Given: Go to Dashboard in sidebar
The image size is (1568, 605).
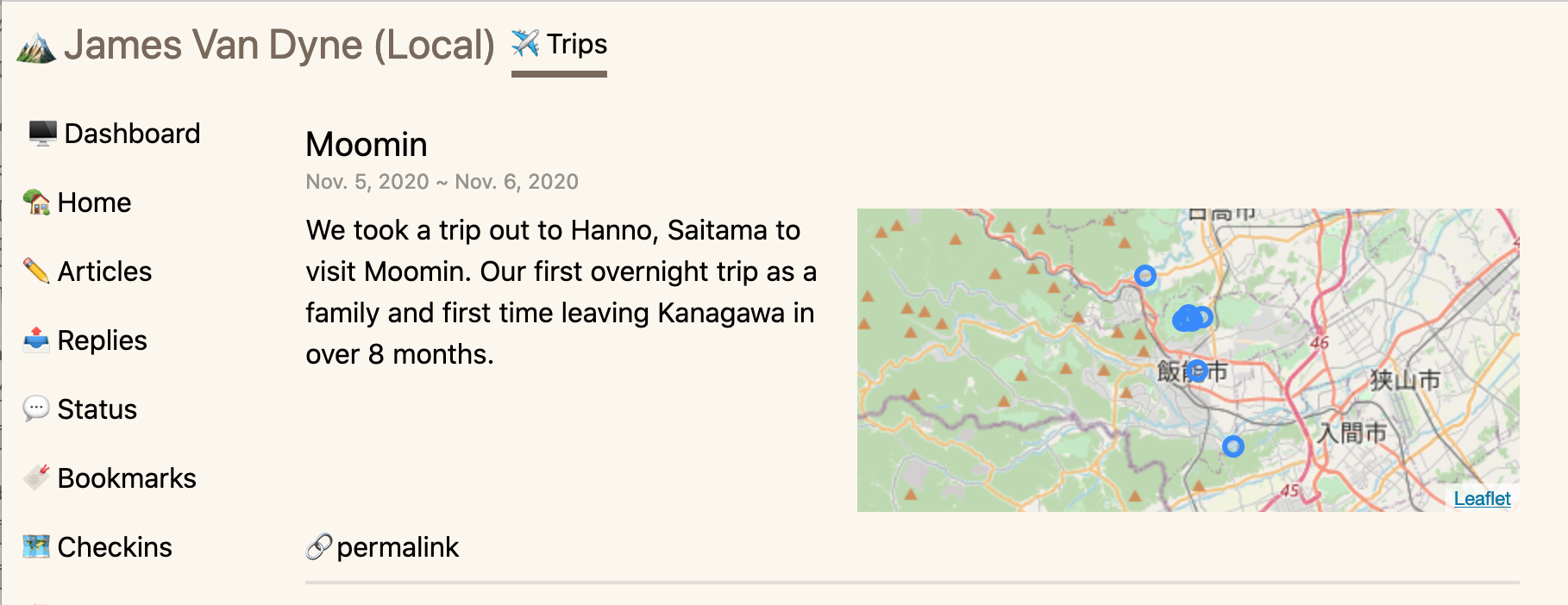Looking at the screenshot, I should pos(132,134).
